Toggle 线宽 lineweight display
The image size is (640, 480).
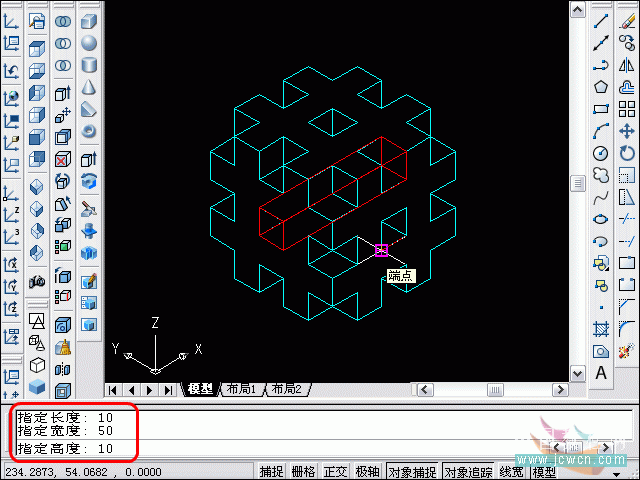(511, 472)
